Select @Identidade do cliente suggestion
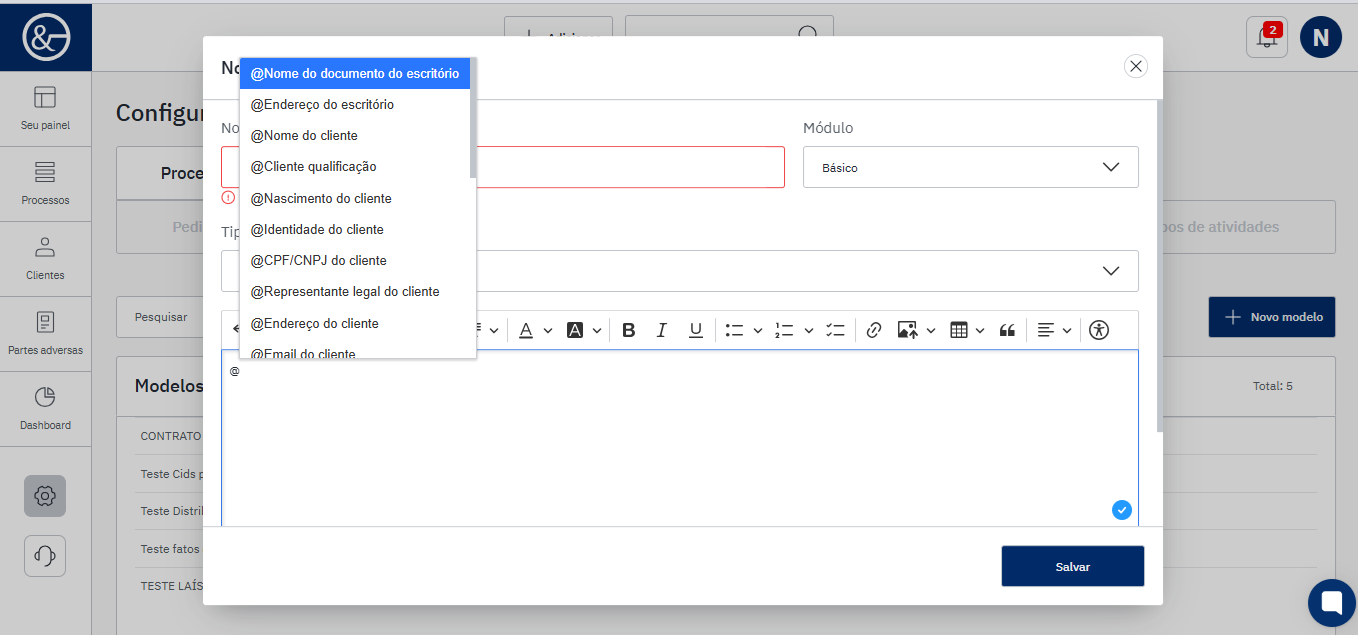1358x635 pixels. (355, 229)
